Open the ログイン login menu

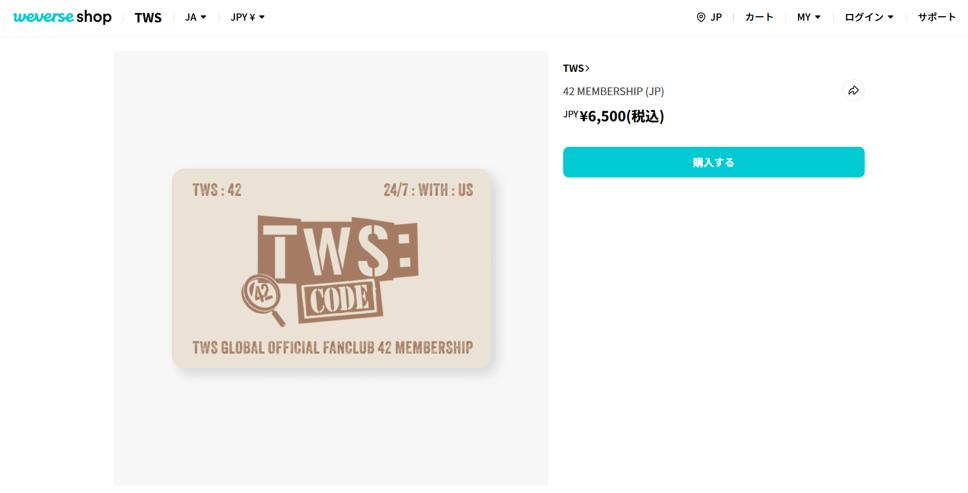[869, 17]
